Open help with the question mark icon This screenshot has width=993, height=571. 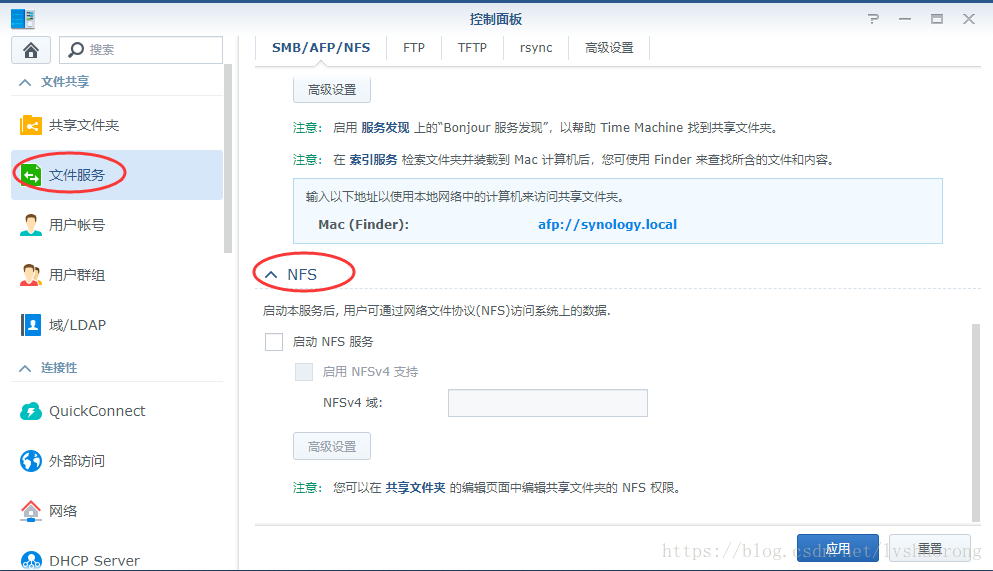point(873,19)
